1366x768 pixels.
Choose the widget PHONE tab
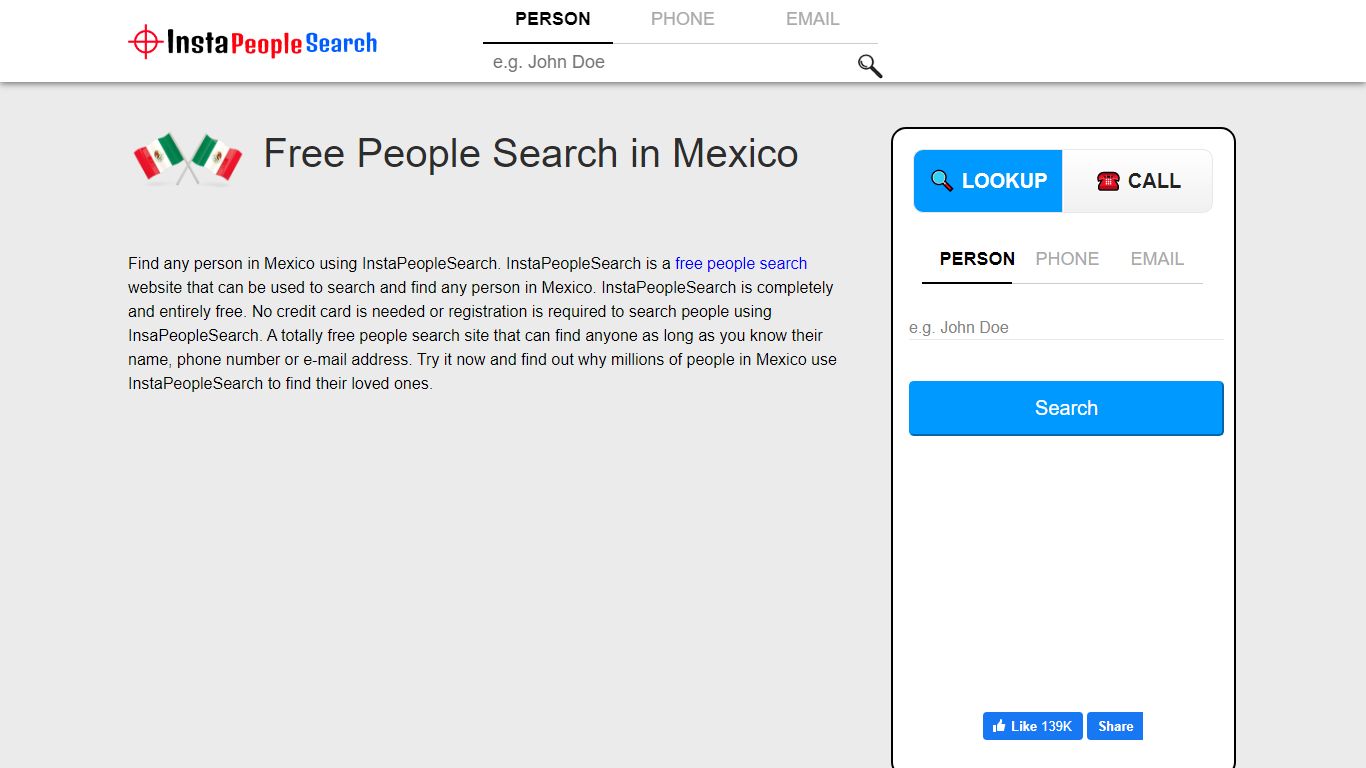1067,259
